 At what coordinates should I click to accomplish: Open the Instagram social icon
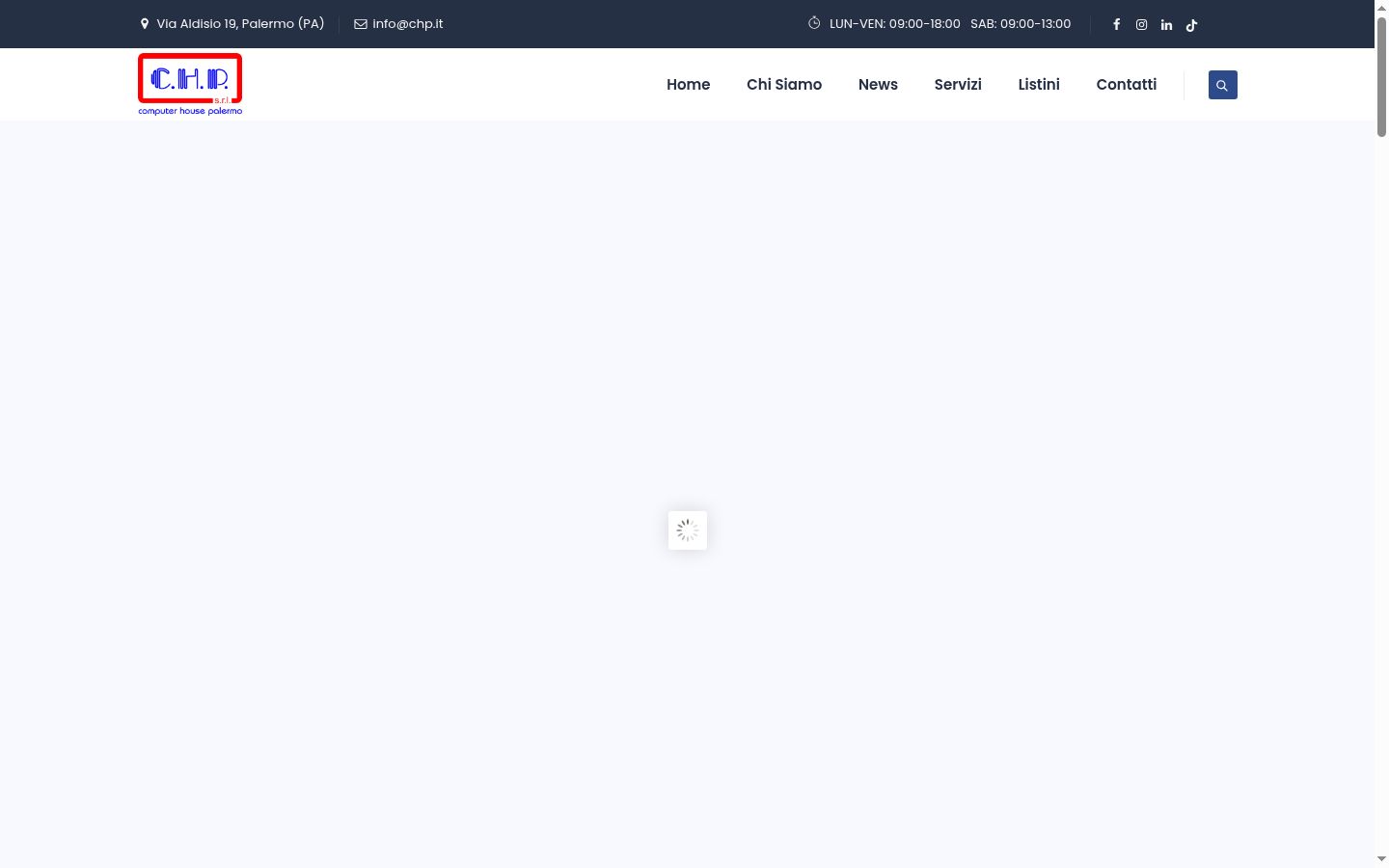[x=1141, y=24]
